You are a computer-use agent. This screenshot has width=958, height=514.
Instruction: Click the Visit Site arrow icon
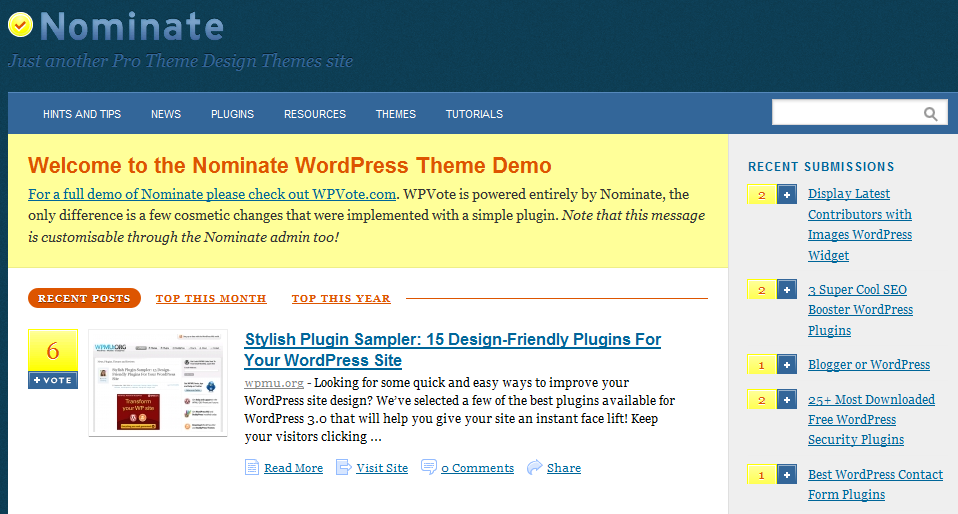(x=344, y=467)
